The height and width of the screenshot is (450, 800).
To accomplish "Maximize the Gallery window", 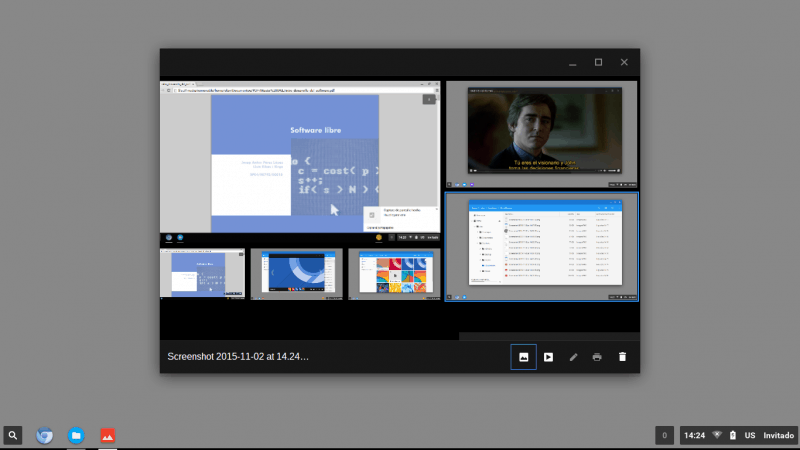I will click(598, 62).
